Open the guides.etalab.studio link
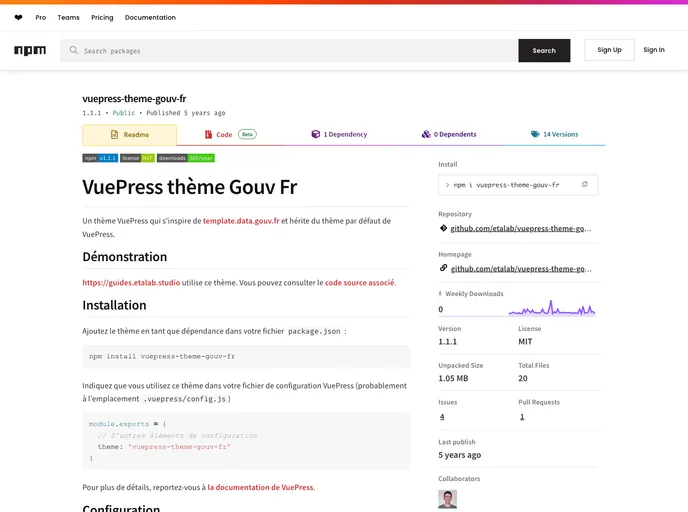 click(x=131, y=283)
